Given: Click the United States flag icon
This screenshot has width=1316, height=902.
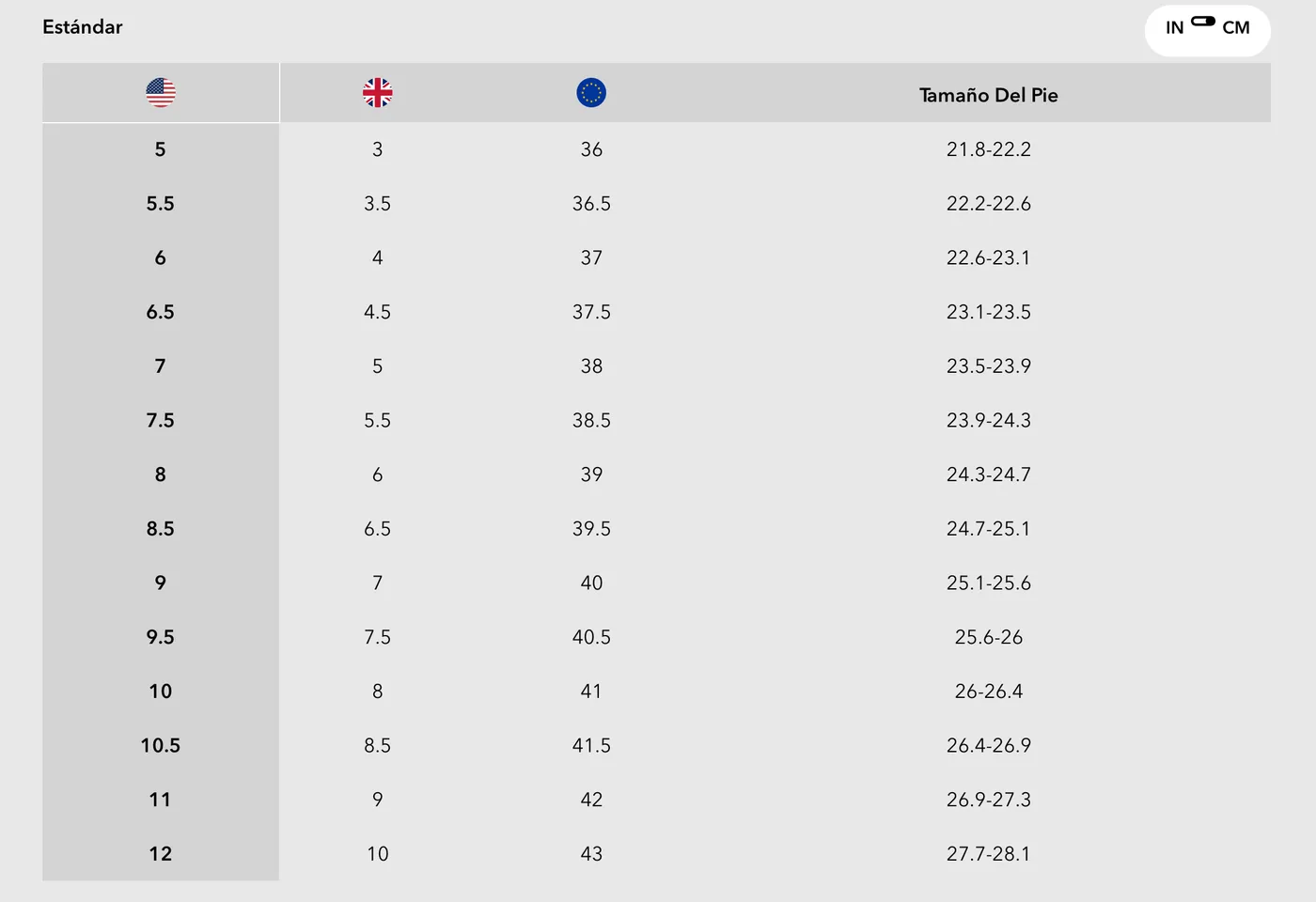Looking at the screenshot, I should [x=161, y=93].
